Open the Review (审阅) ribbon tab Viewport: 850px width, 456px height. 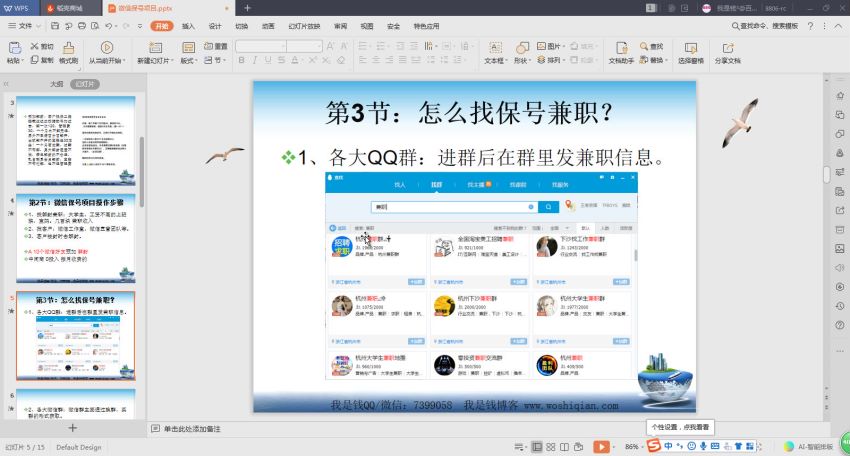coord(340,26)
